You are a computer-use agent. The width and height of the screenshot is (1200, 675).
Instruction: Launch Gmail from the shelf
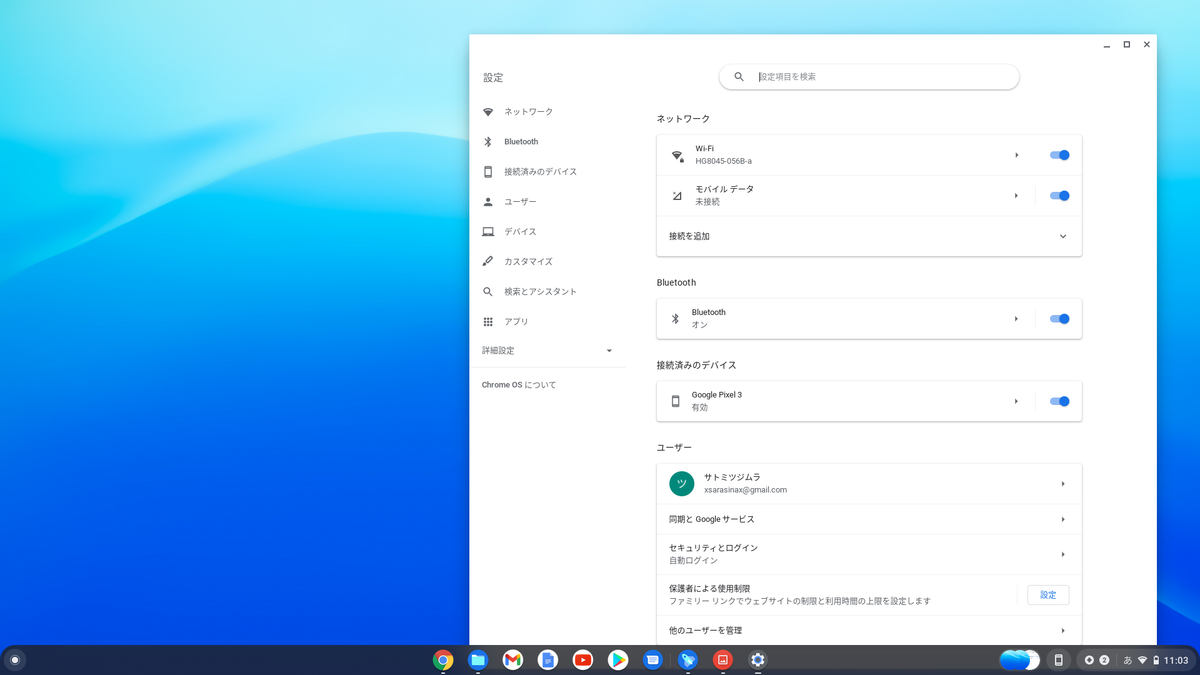[513, 660]
